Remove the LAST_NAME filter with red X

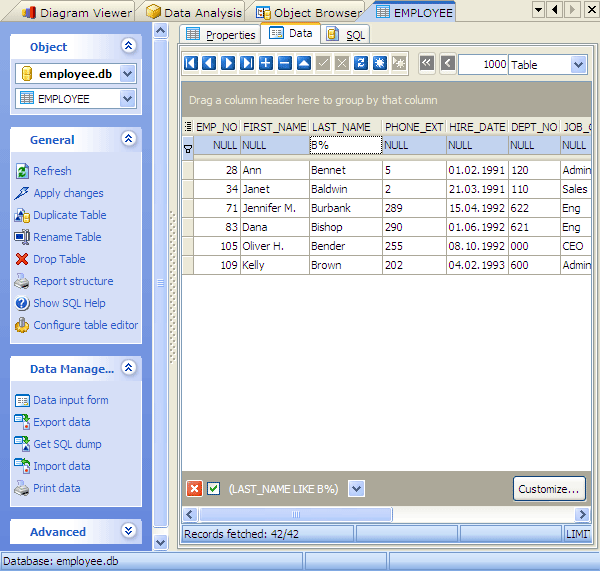point(194,489)
